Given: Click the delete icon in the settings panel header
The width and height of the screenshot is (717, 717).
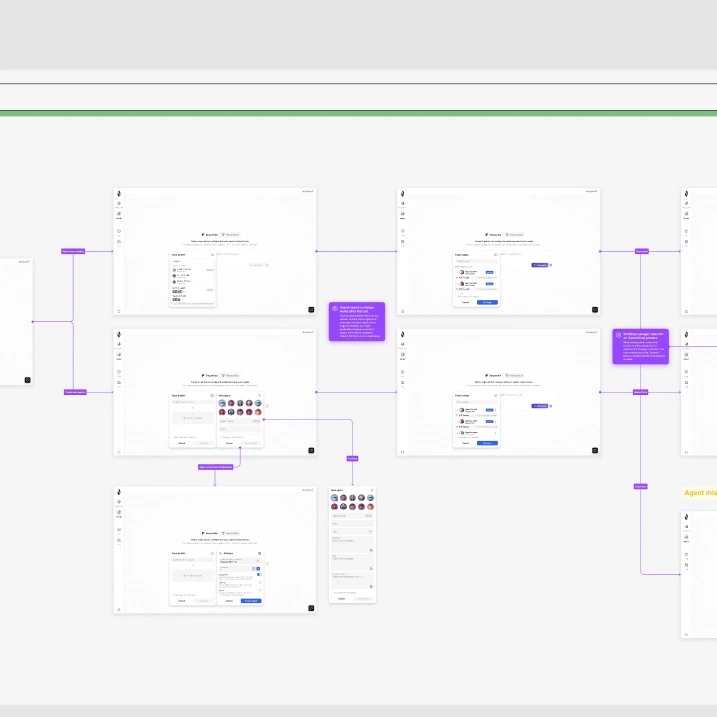Looking at the screenshot, I should click(259, 553).
